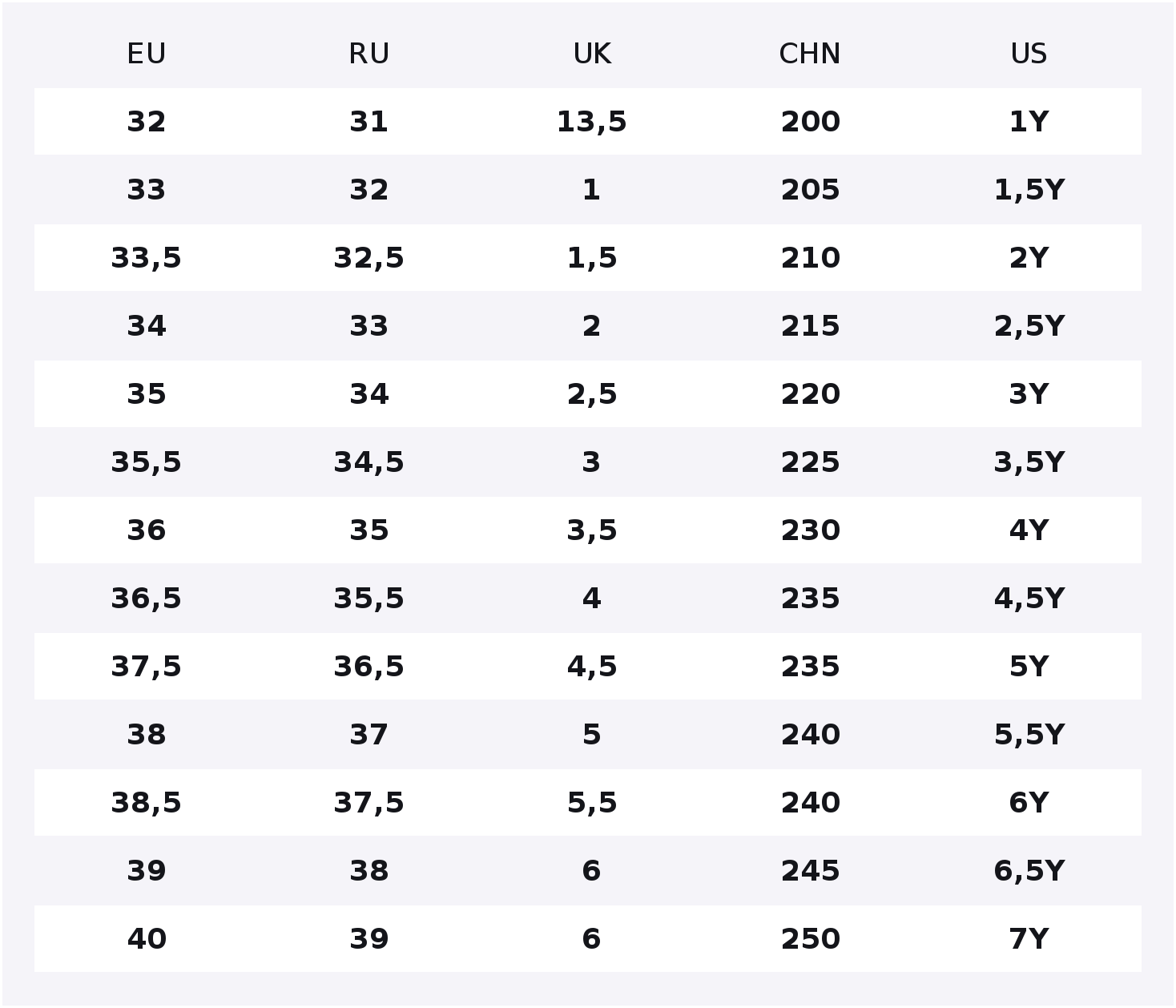Select RU size 37 cell
The width and height of the screenshot is (1176, 1008).
point(369,735)
